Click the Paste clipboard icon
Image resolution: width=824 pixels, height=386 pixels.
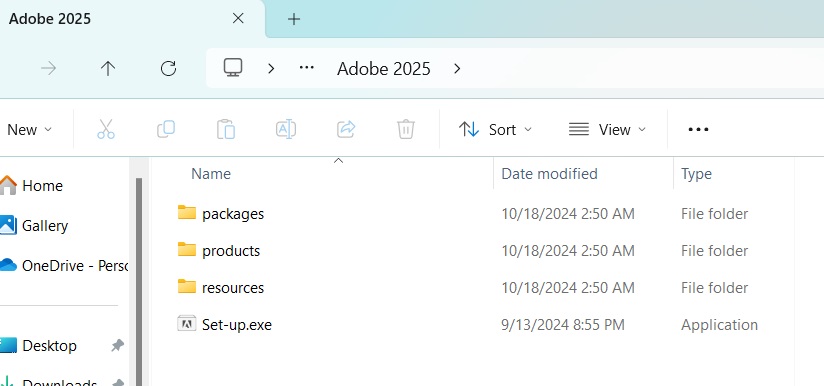pos(226,129)
